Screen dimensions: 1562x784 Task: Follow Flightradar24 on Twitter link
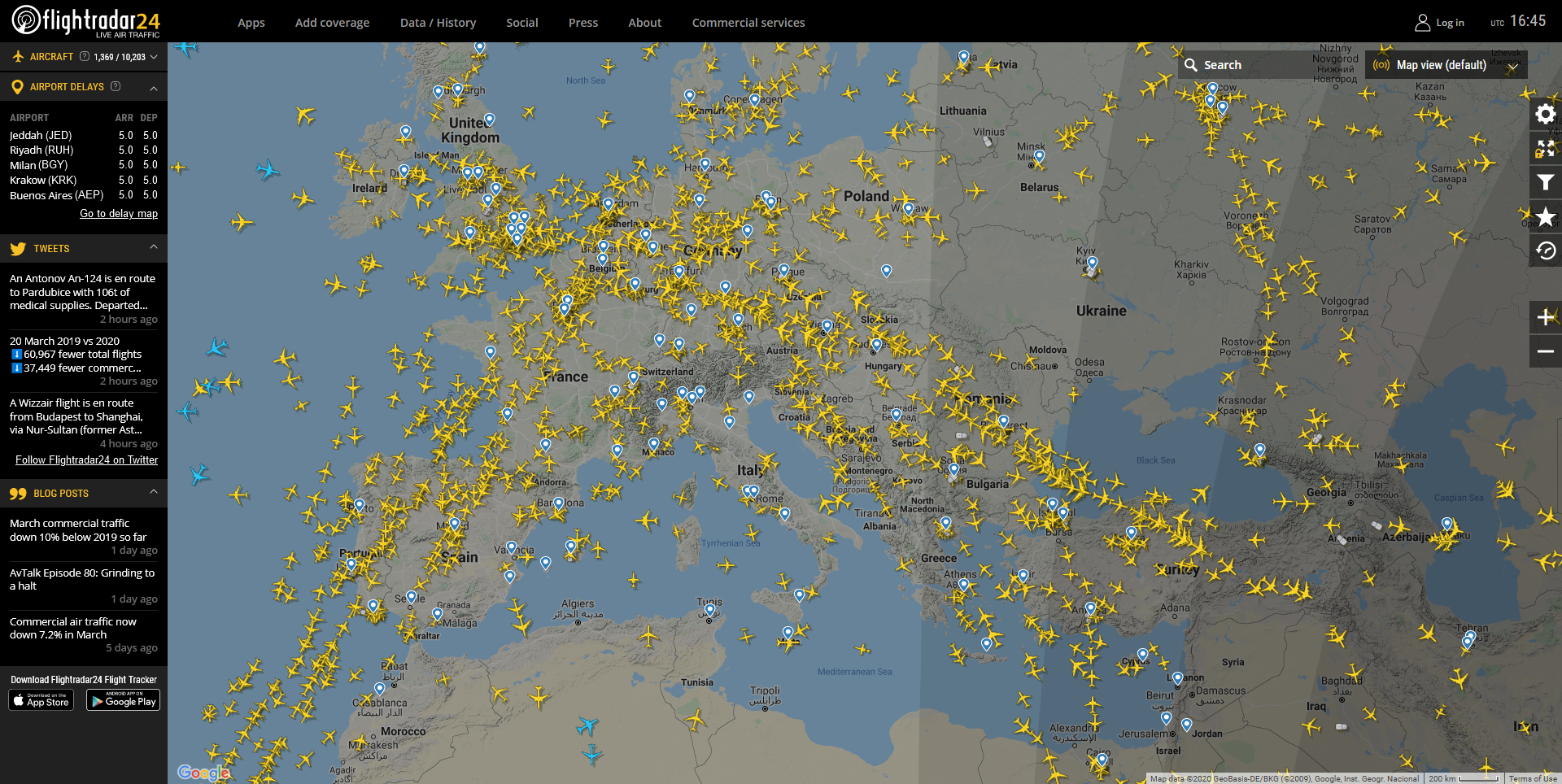click(87, 460)
